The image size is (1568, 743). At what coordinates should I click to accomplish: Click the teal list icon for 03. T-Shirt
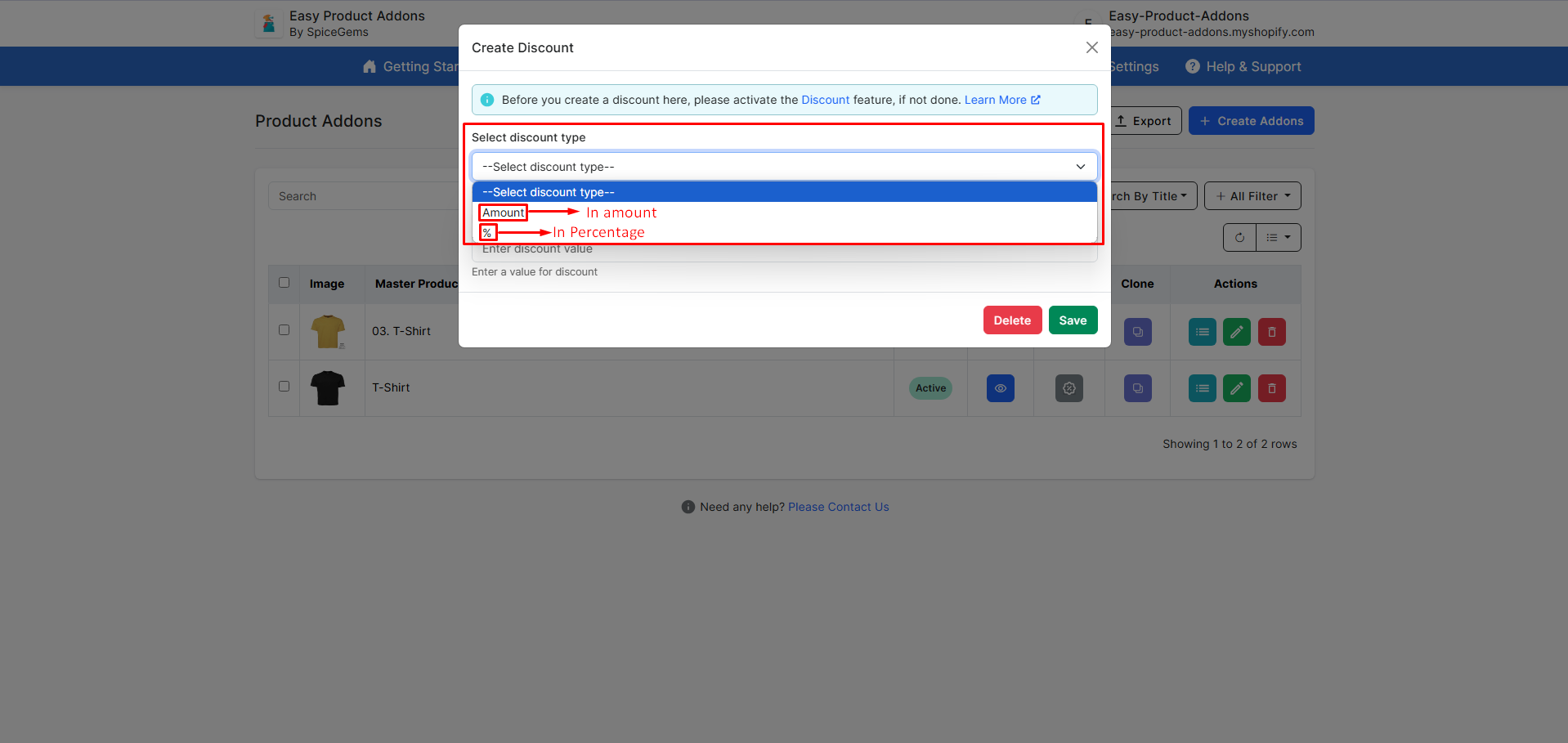(x=1202, y=332)
